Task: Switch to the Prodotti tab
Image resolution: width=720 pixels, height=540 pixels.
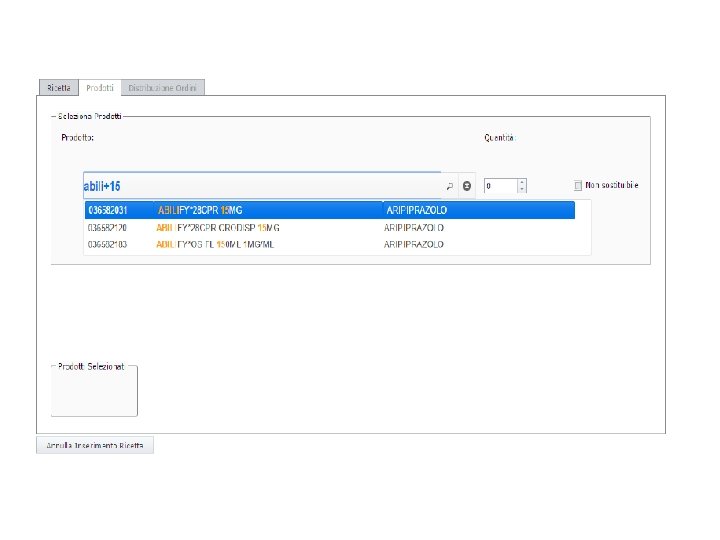Action: (100, 88)
